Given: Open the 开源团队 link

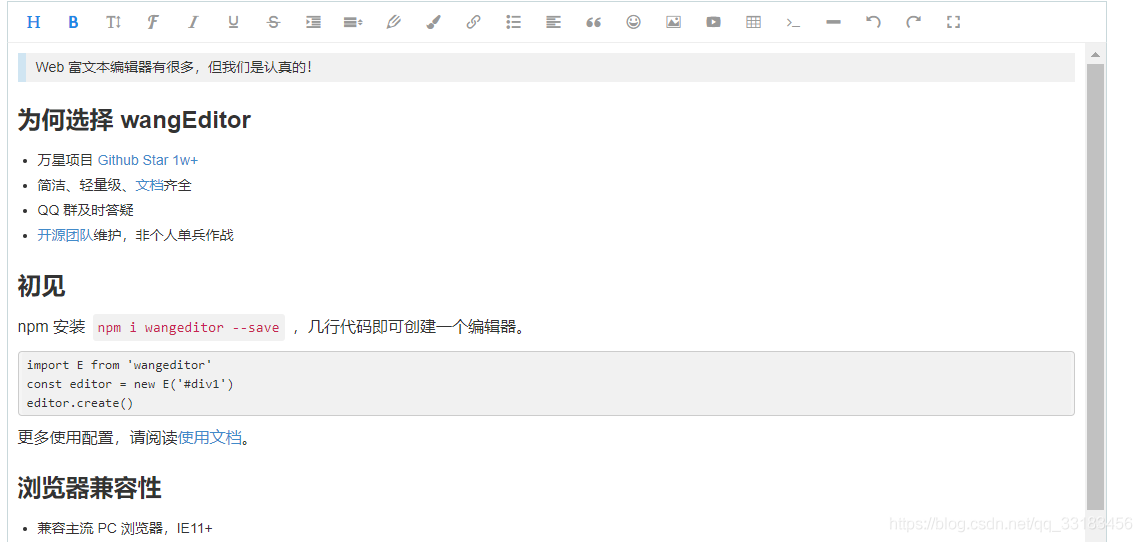Looking at the screenshot, I should point(66,235).
